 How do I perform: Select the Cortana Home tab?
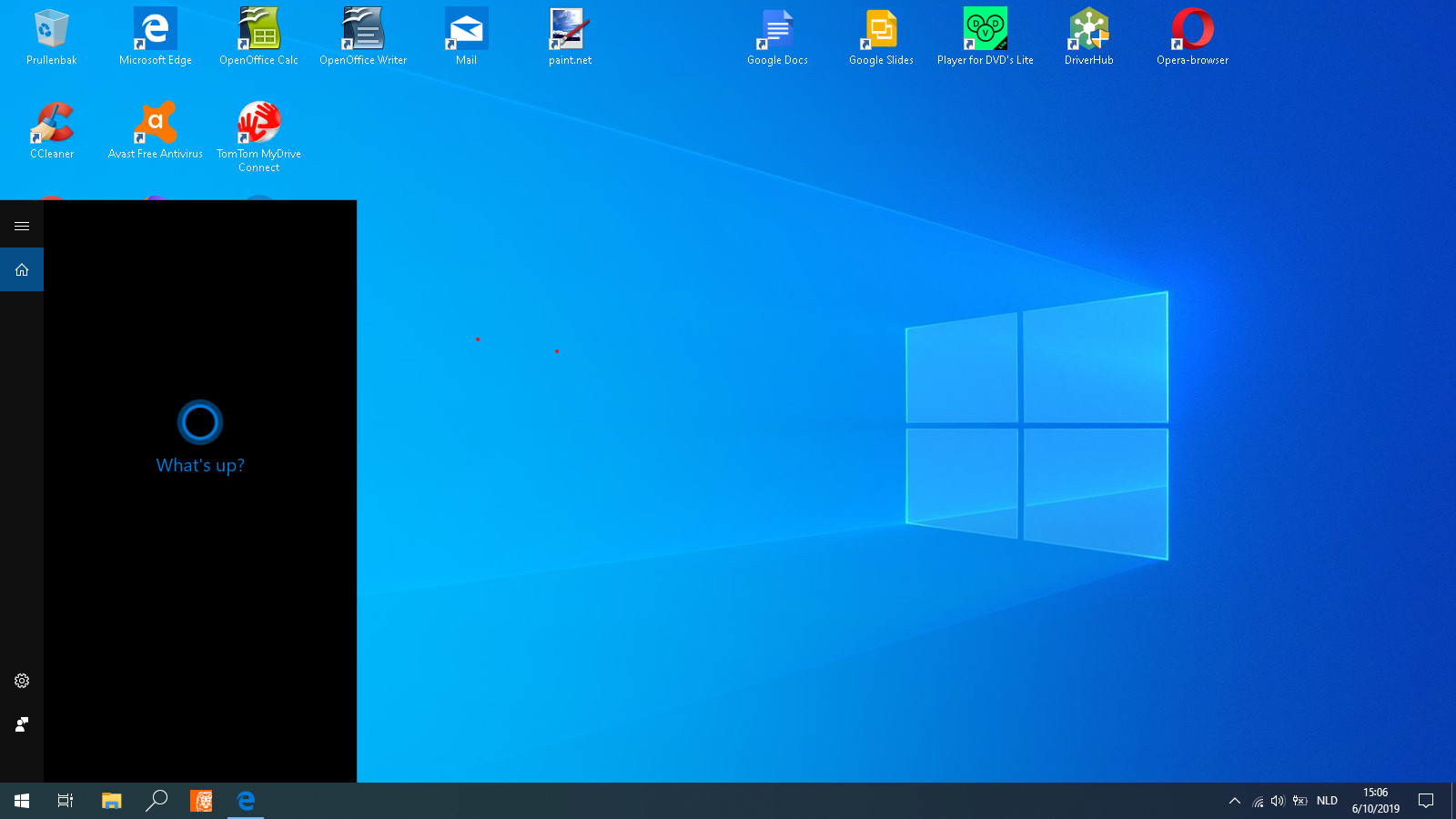[x=22, y=270]
